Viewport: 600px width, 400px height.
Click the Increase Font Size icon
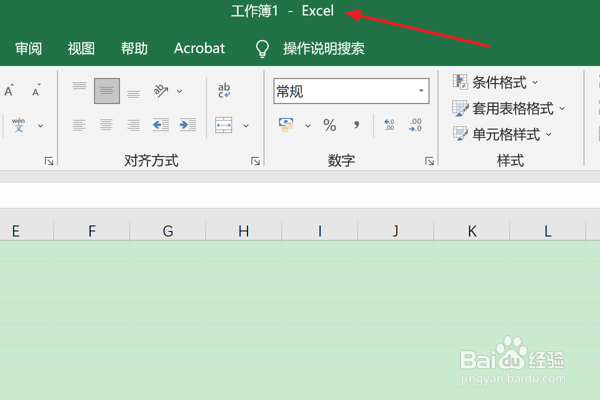click(9, 91)
